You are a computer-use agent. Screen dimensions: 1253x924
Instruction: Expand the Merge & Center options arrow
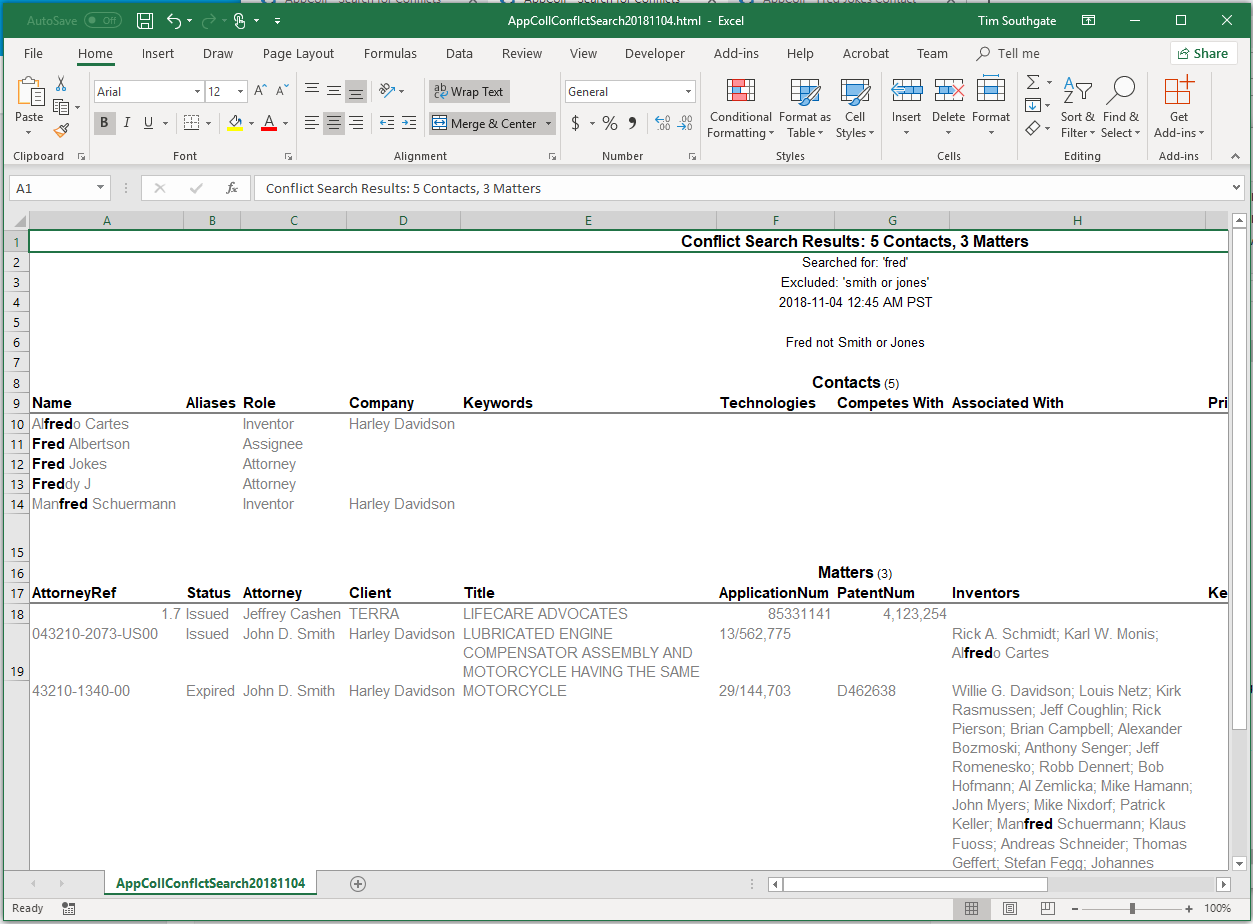tap(549, 123)
